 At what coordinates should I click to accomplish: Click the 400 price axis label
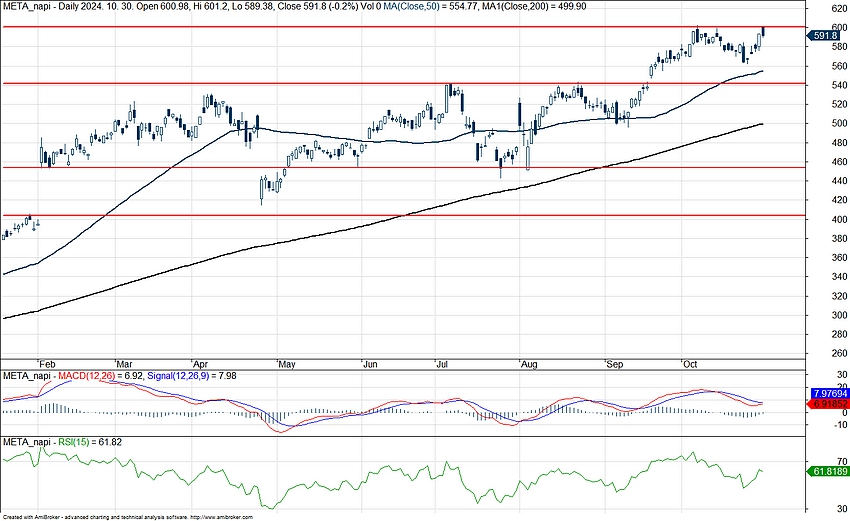click(839, 220)
